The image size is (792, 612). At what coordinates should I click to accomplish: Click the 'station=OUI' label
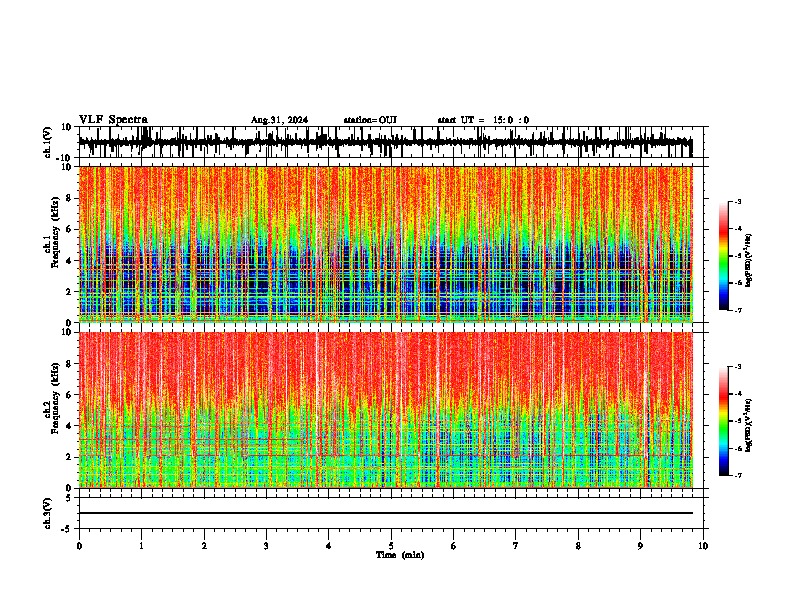[x=370, y=120]
